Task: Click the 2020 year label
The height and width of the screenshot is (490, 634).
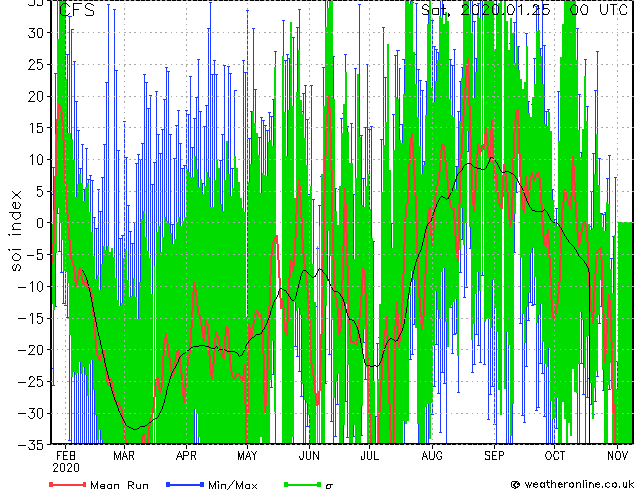Action: [x=66, y=468]
